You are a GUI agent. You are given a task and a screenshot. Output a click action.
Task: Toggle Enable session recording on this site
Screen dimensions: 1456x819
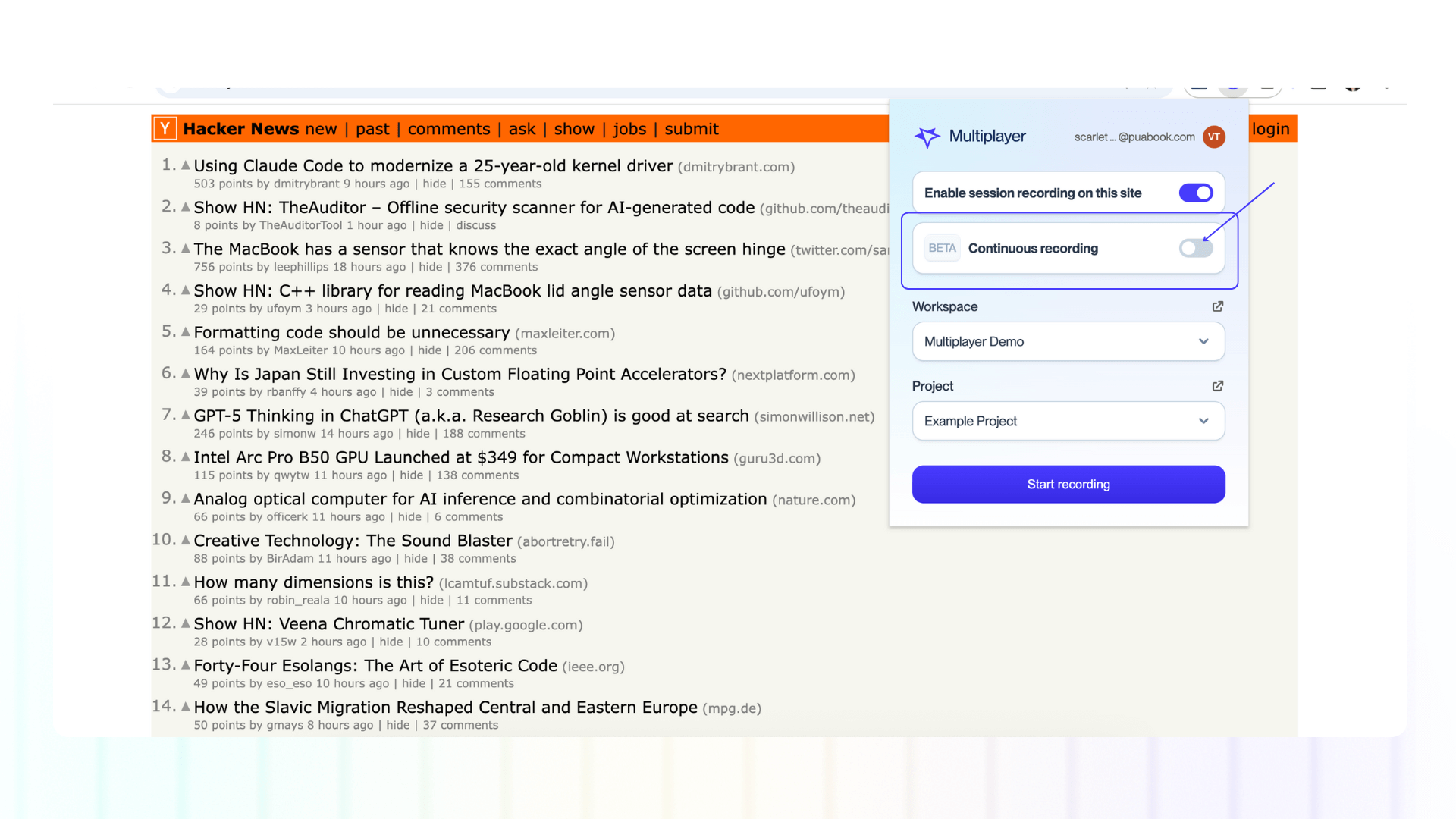pos(1196,193)
